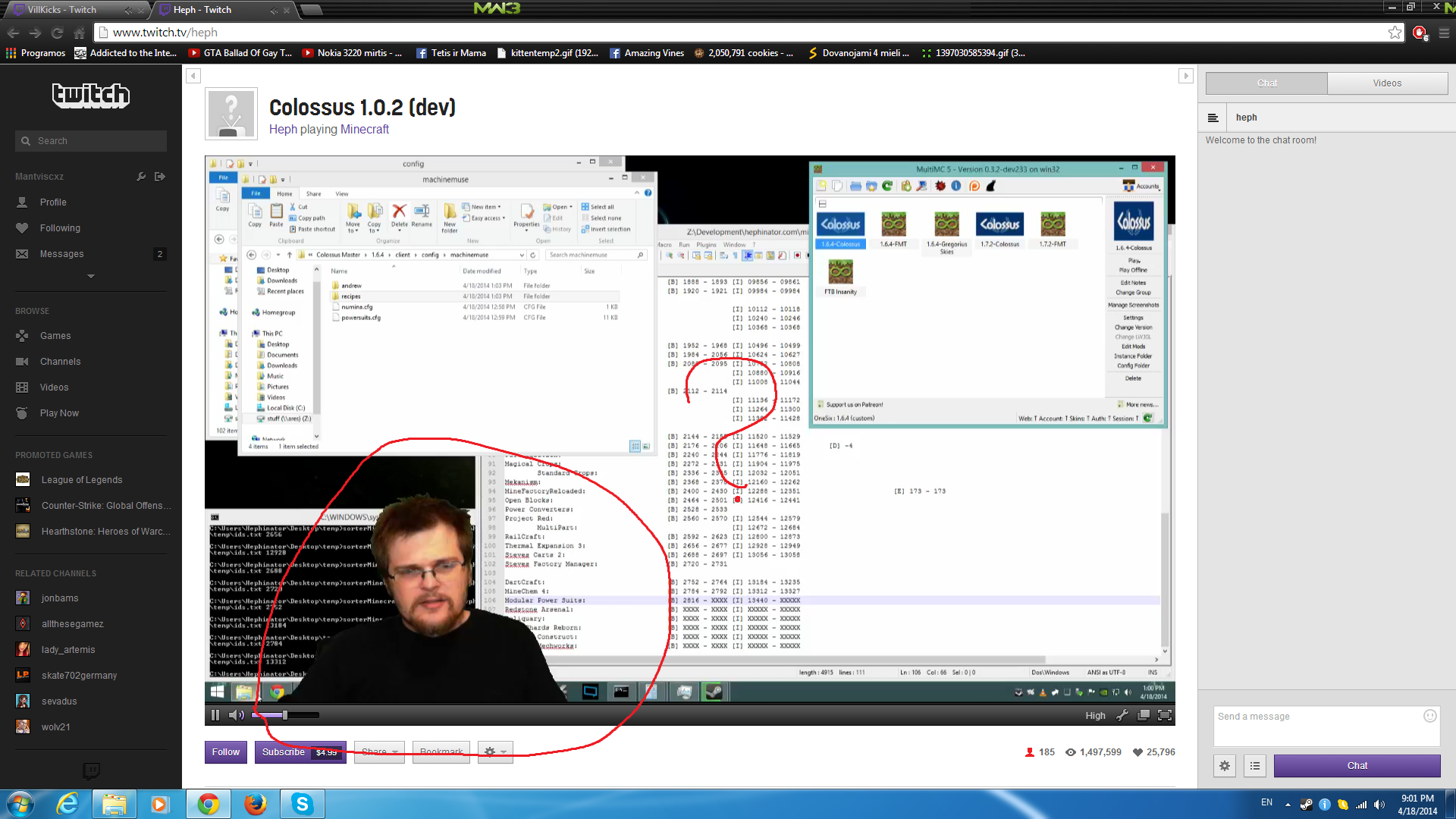Screen dimensions: 1456x819
Task: Open the gear dropdown below player
Action: [x=495, y=752]
